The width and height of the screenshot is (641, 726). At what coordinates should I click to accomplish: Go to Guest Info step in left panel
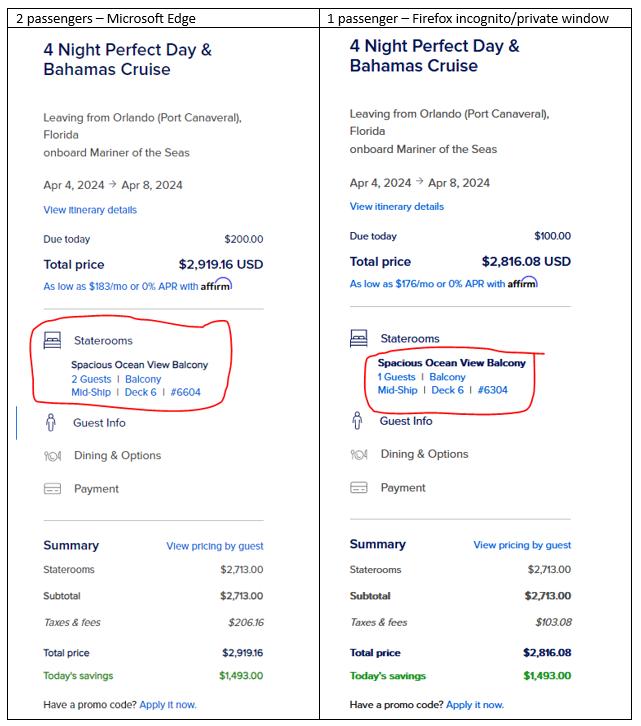point(99,423)
